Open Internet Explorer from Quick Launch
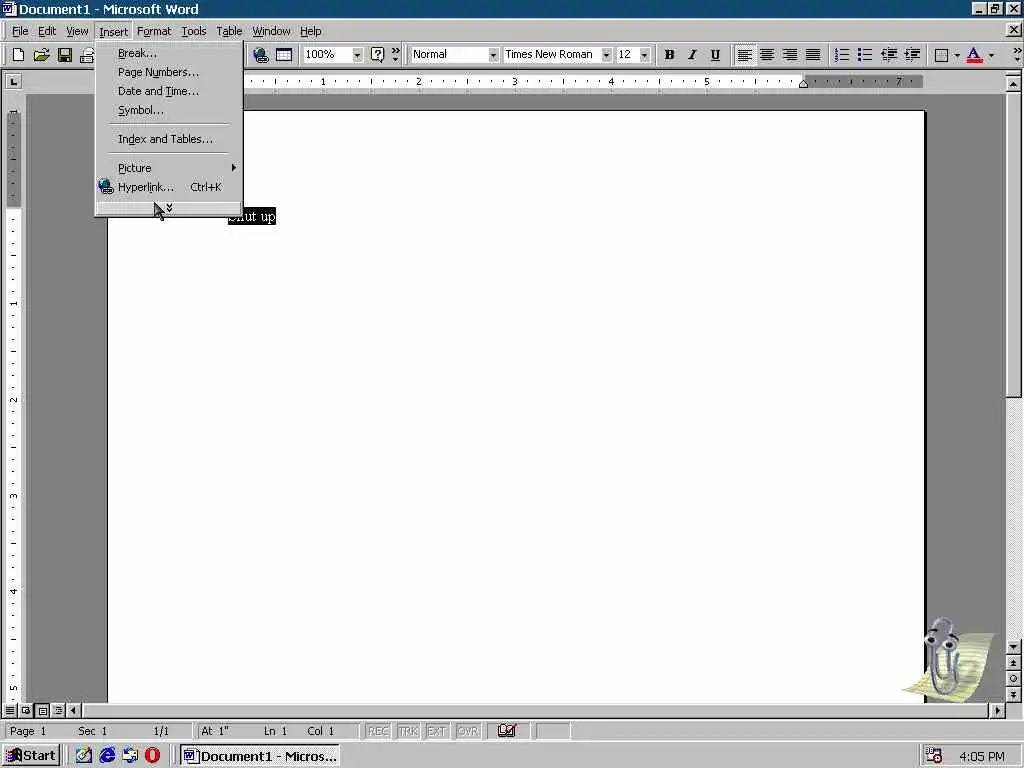The height and width of the screenshot is (768, 1024). (107, 756)
